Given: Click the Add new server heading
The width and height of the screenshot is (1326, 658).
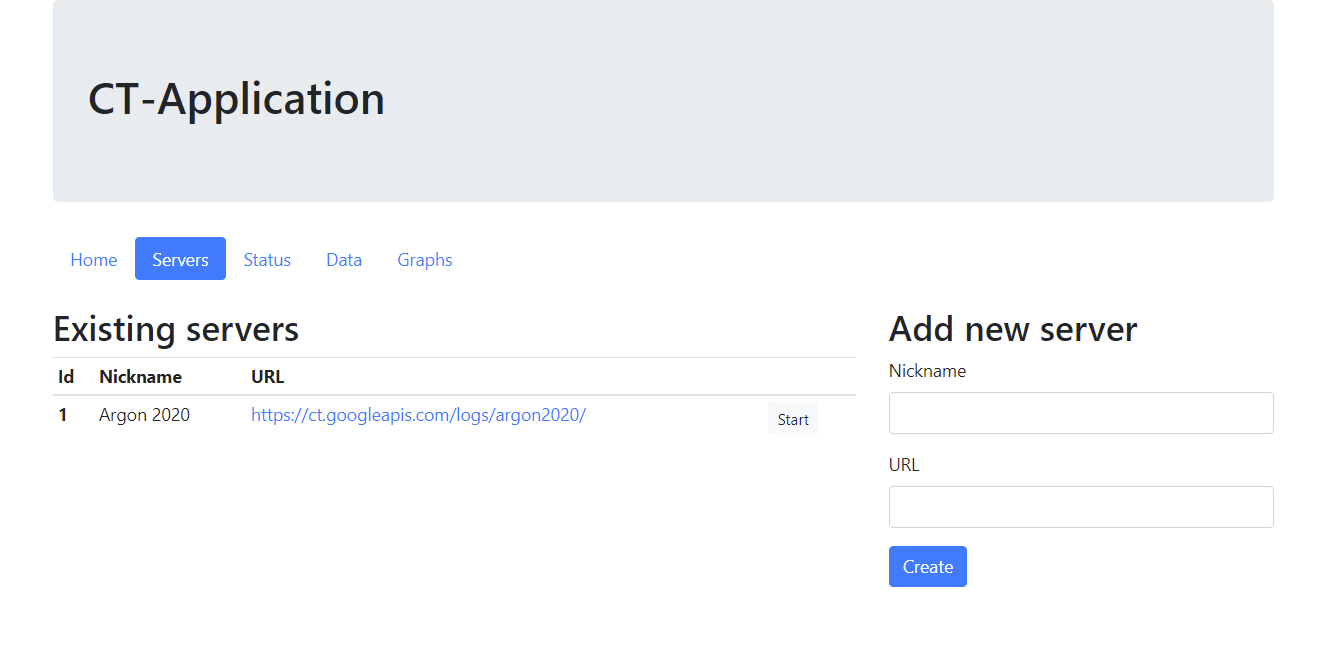Looking at the screenshot, I should tap(1013, 329).
